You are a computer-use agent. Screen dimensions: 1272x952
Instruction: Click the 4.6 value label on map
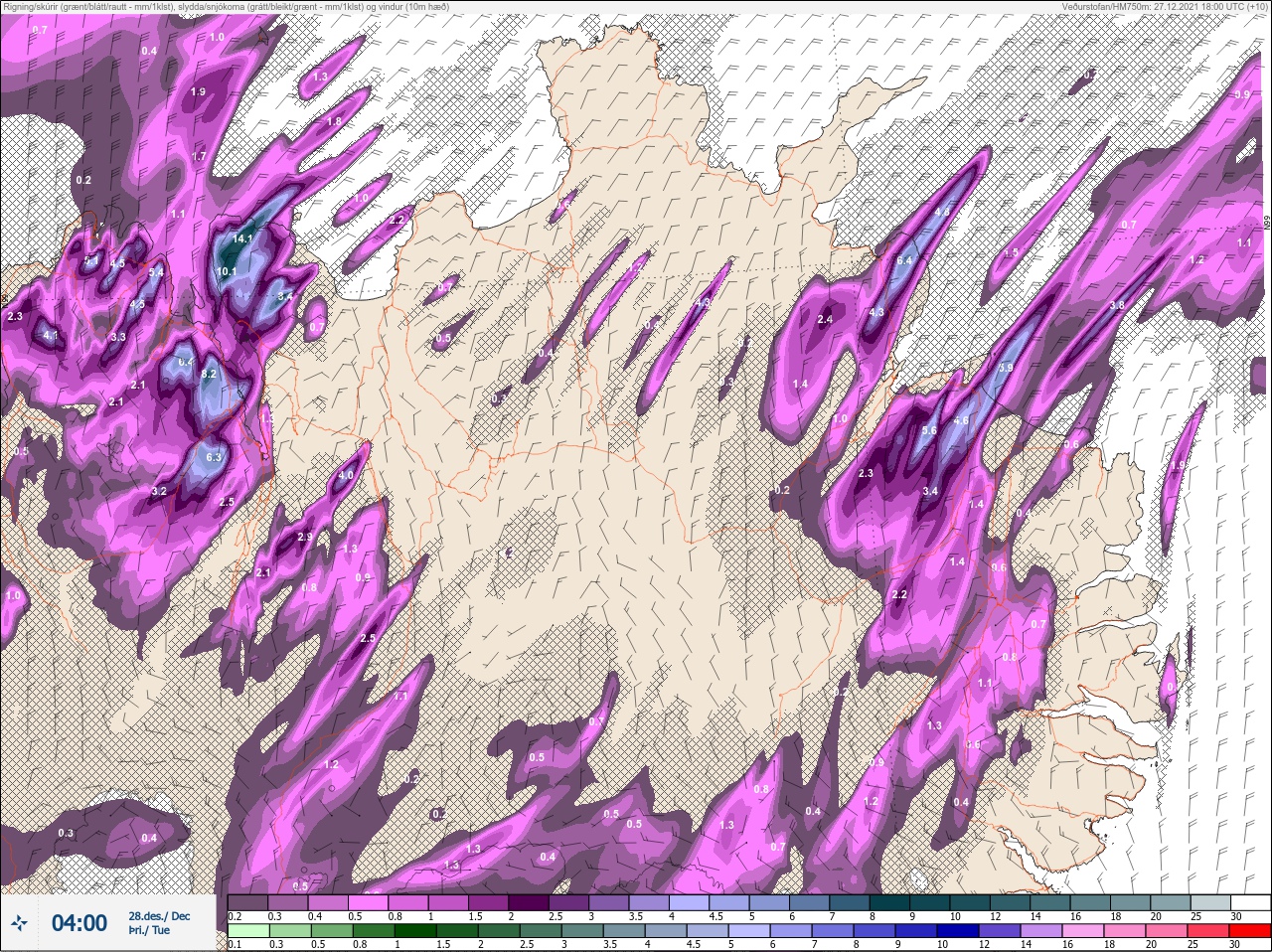point(961,420)
